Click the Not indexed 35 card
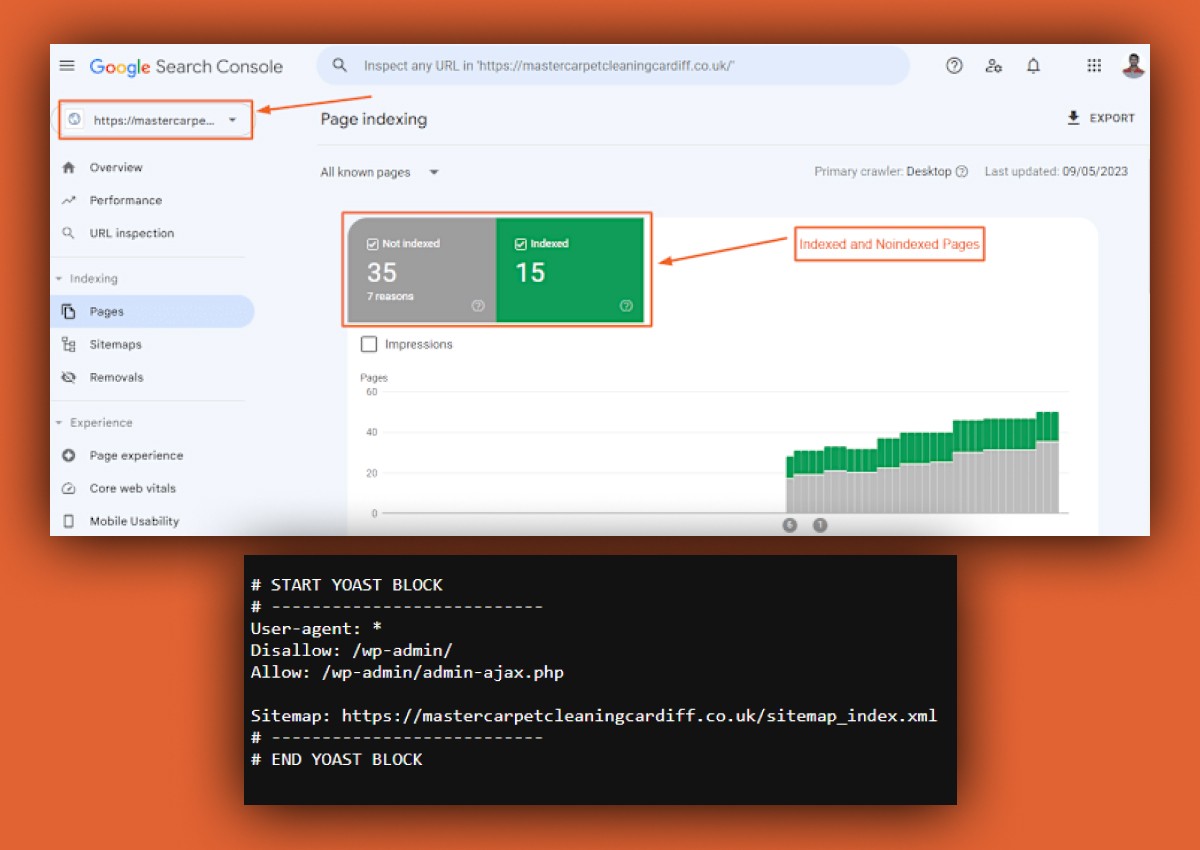 tap(421, 270)
